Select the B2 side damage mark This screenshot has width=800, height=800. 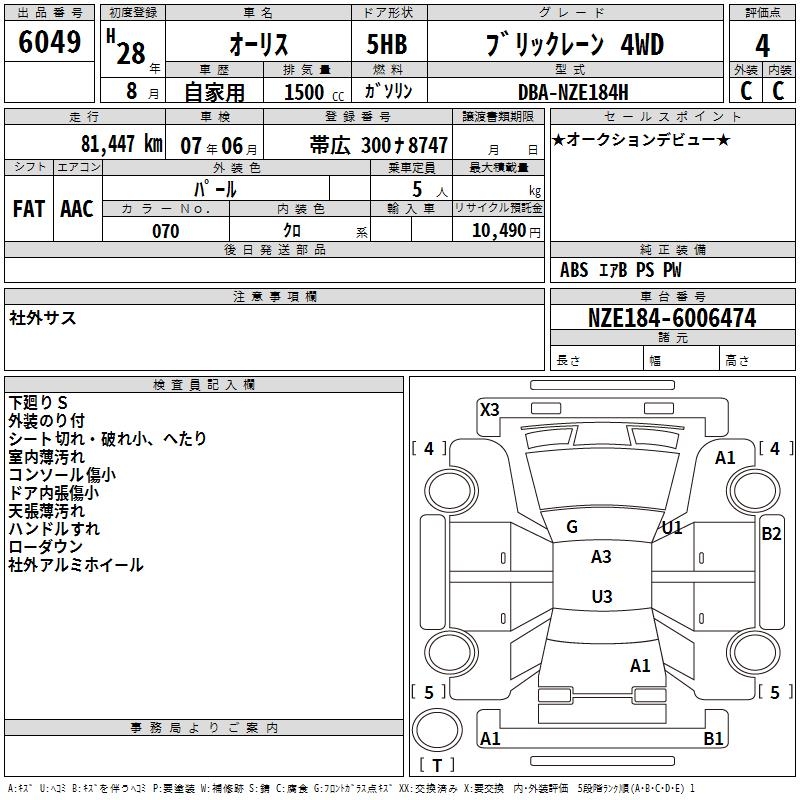(771, 534)
